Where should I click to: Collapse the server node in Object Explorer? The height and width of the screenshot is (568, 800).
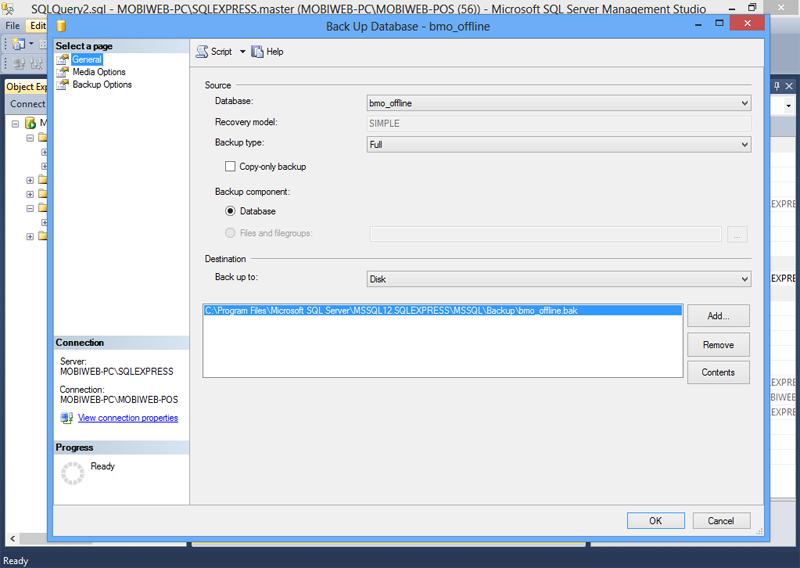click(x=15, y=124)
